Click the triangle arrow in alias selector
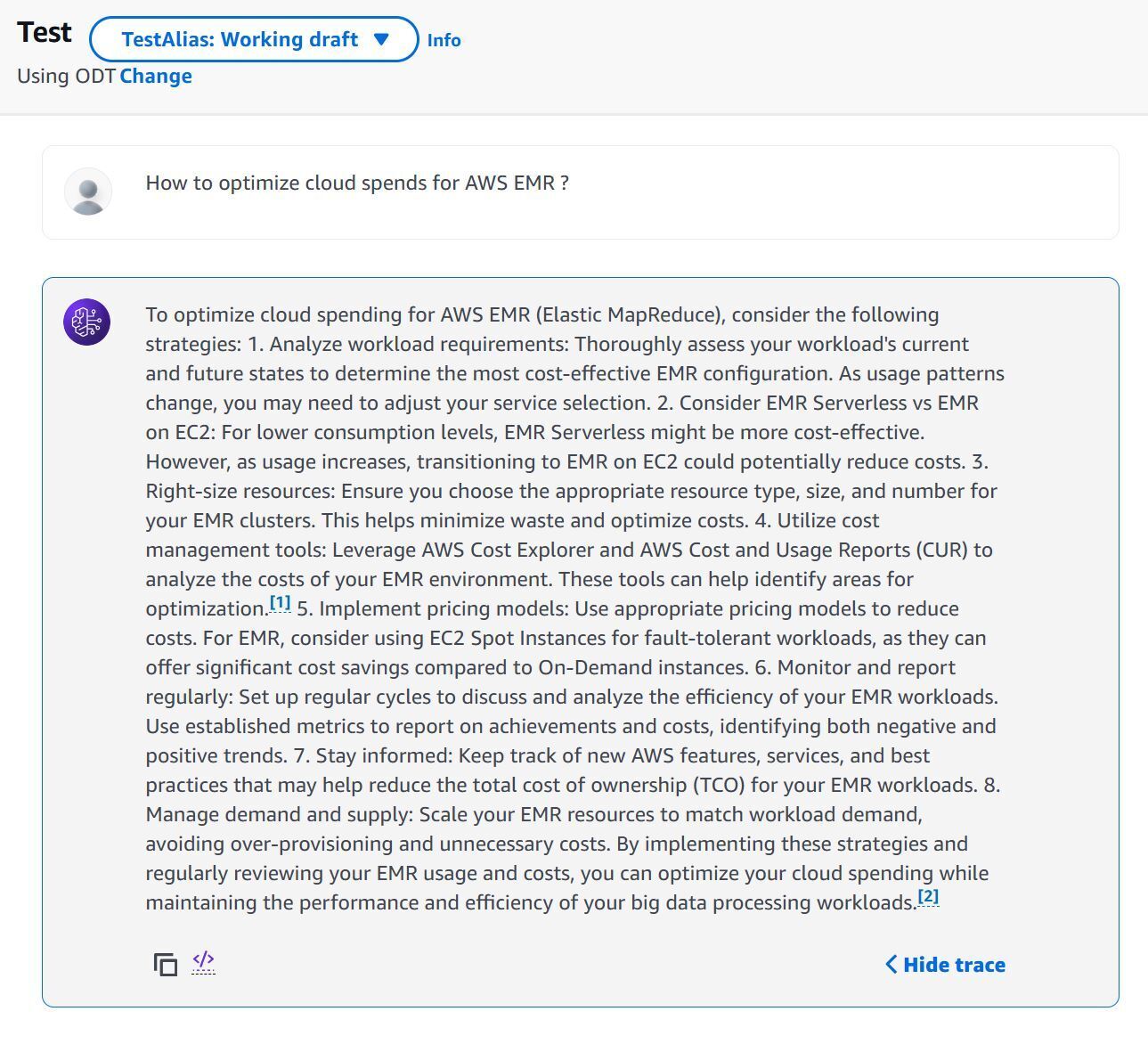The height and width of the screenshot is (1044, 1148). click(382, 39)
